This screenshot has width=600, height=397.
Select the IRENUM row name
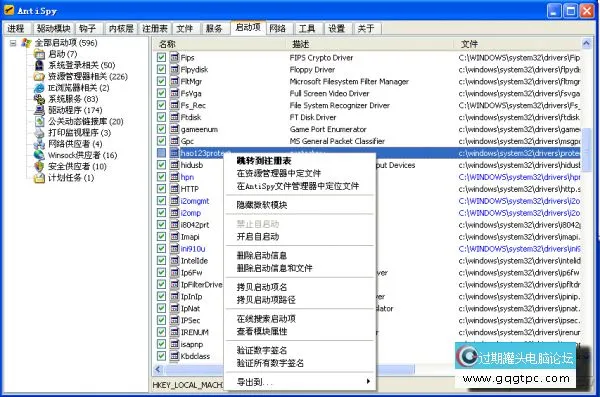pyautogui.click(x=195, y=332)
